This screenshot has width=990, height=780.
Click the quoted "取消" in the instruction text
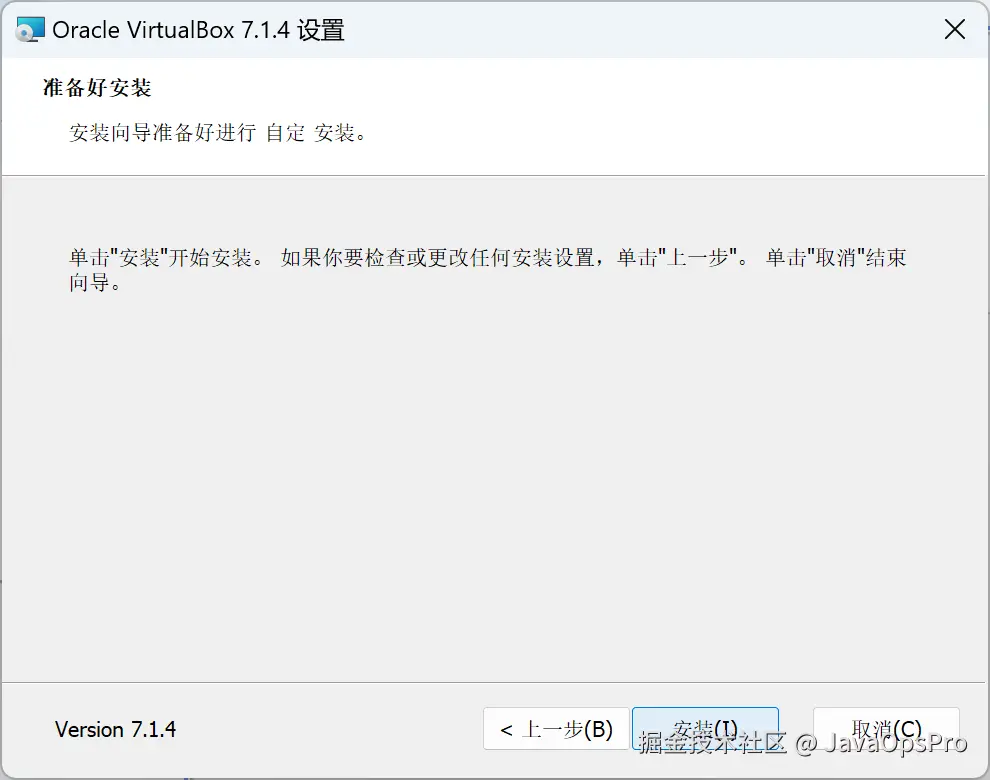pos(835,258)
